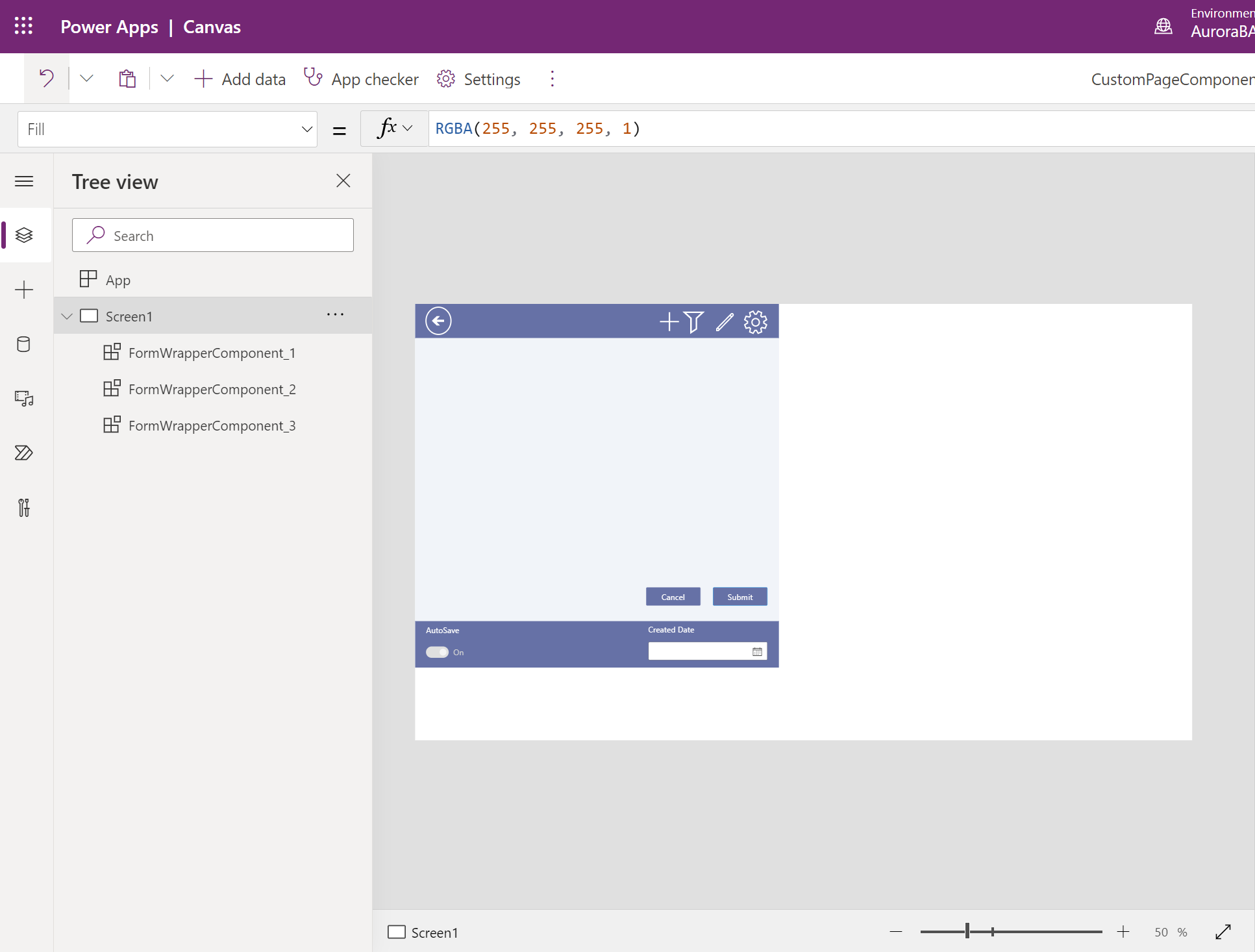Click the Submit button on the form
This screenshot has height=952, width=1255.
pos(740,597)
